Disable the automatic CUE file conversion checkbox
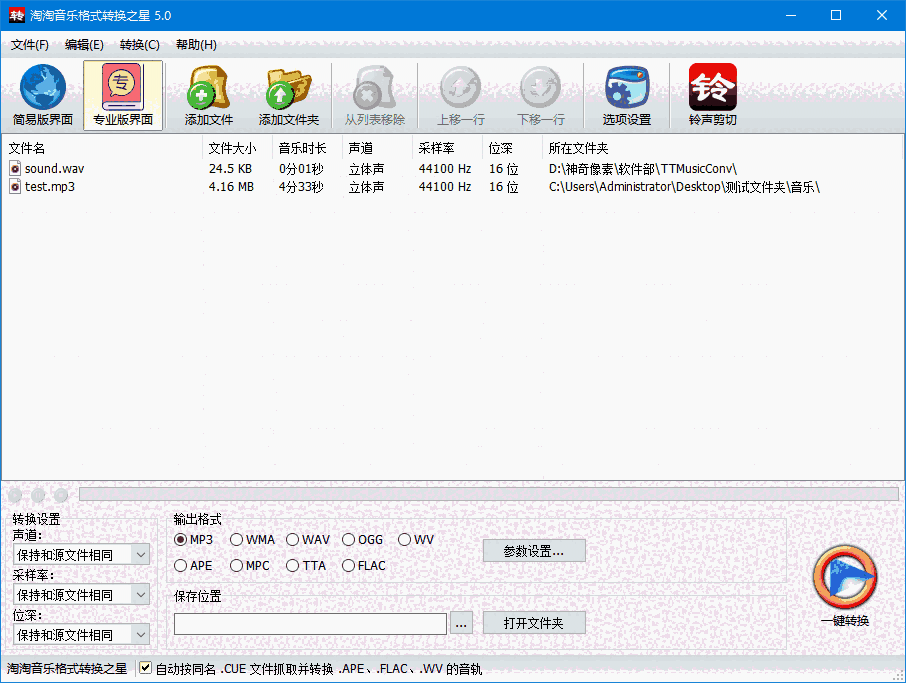The image size is (906, 683). click(145, 668)
